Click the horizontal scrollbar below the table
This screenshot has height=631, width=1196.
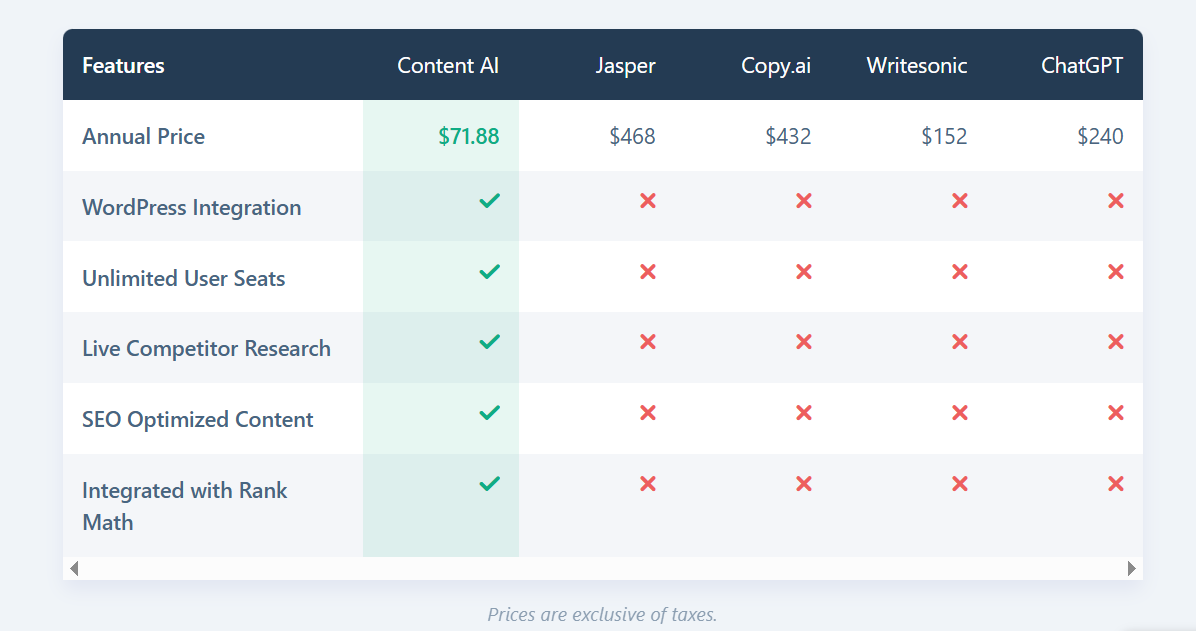pyautogui.click(x=600, y=568)
